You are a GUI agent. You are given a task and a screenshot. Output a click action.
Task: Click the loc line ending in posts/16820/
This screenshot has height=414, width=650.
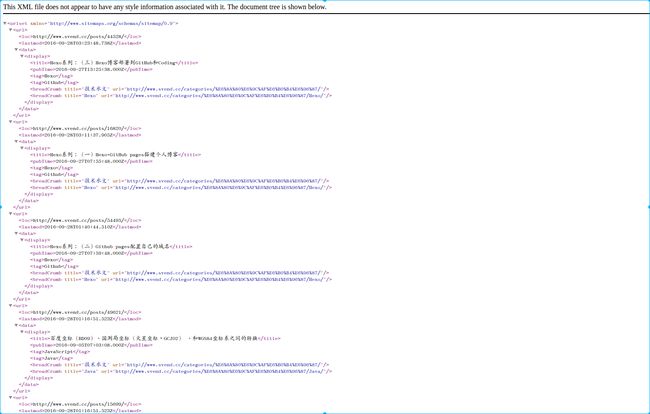pos(80,129)
